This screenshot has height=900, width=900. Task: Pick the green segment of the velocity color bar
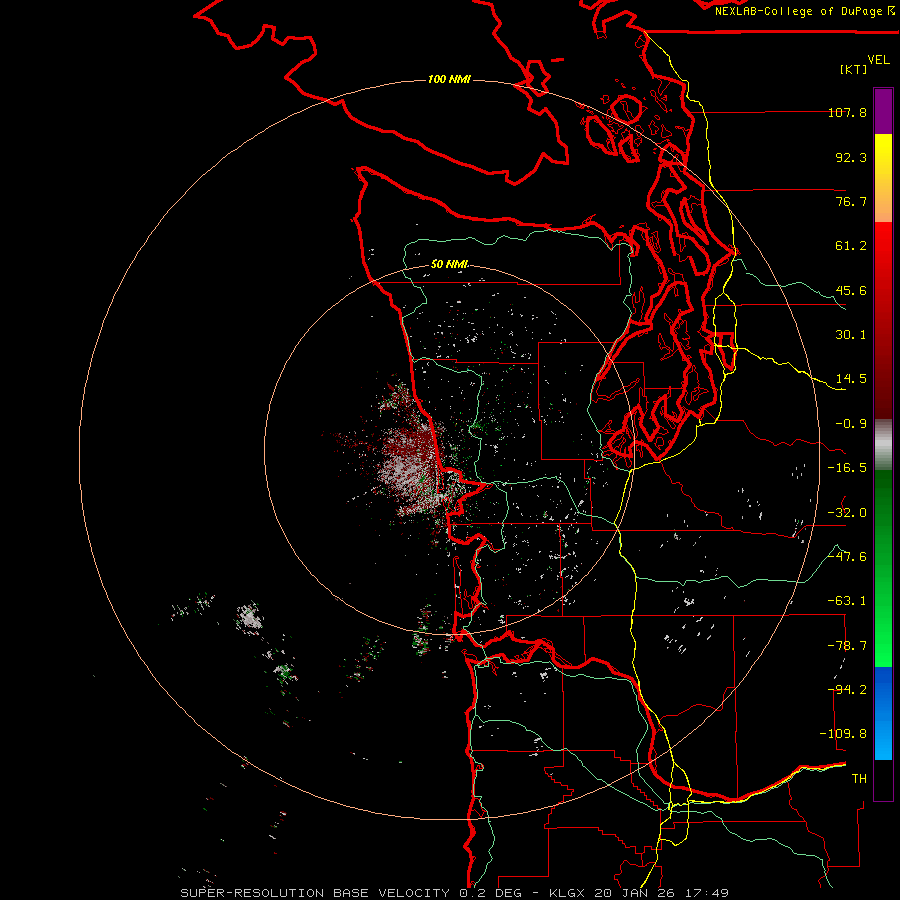pos(883,568)
